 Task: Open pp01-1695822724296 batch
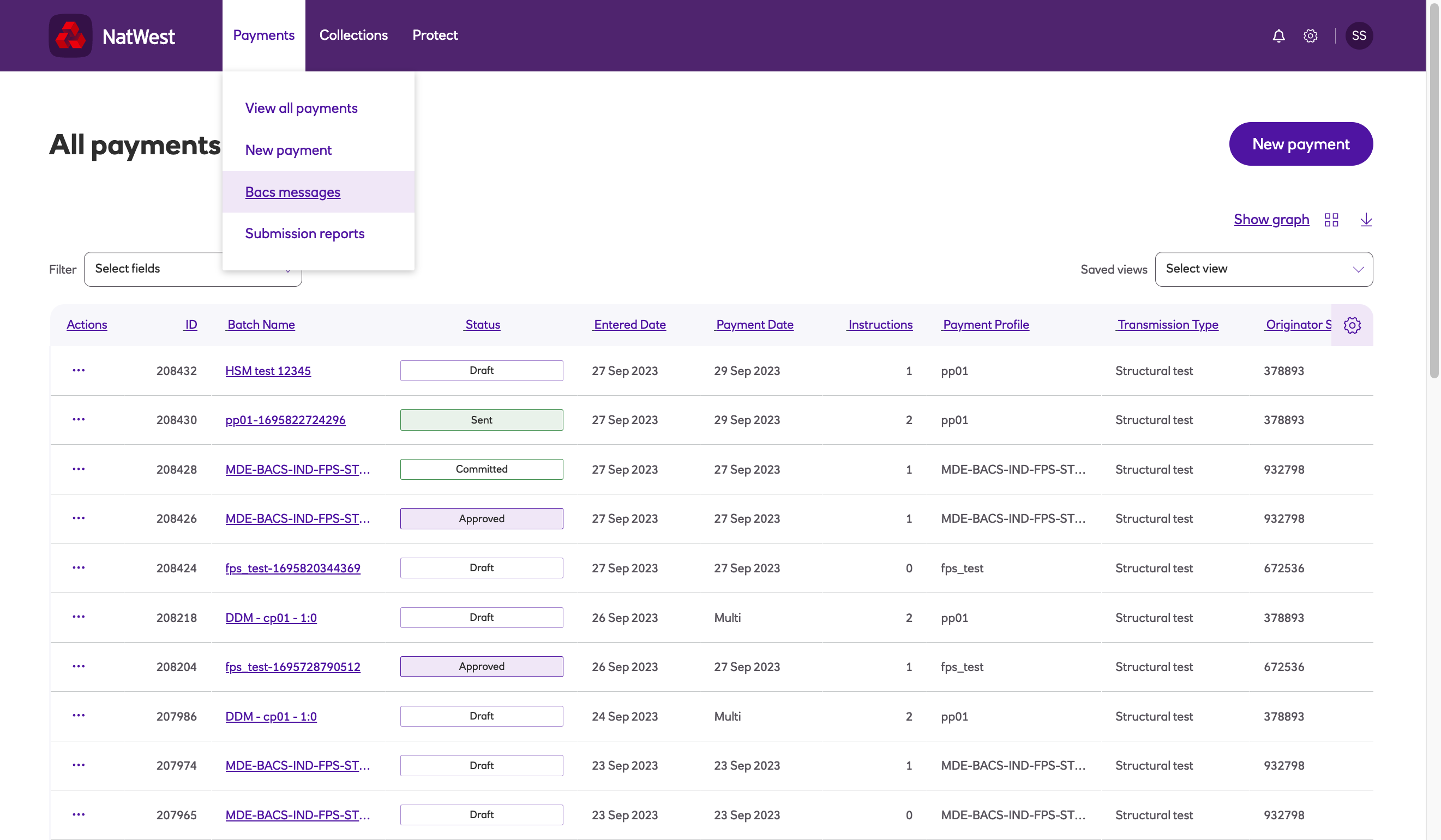[285, 420]
